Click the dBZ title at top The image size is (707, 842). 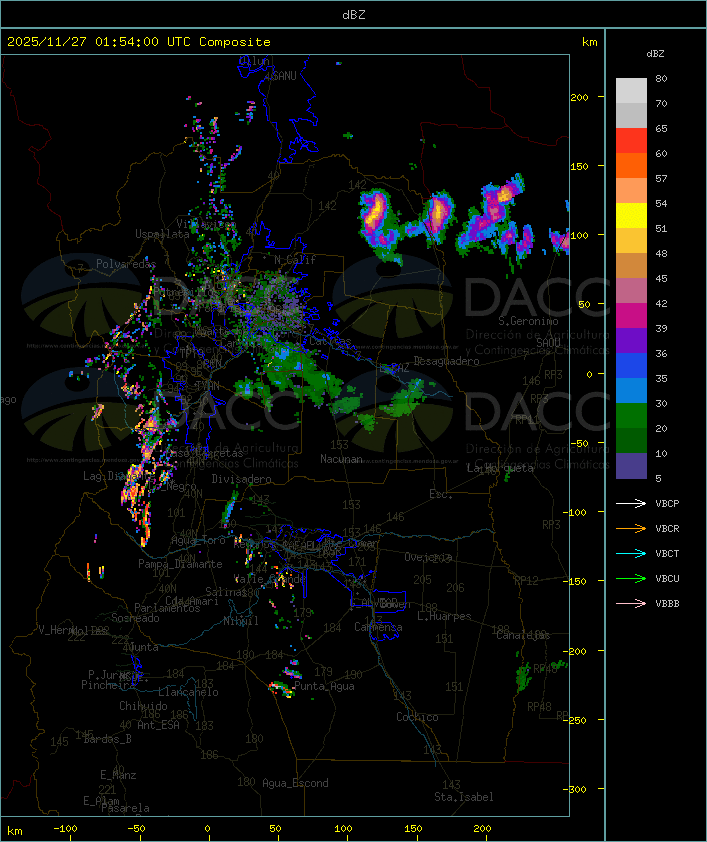point(354,15)
